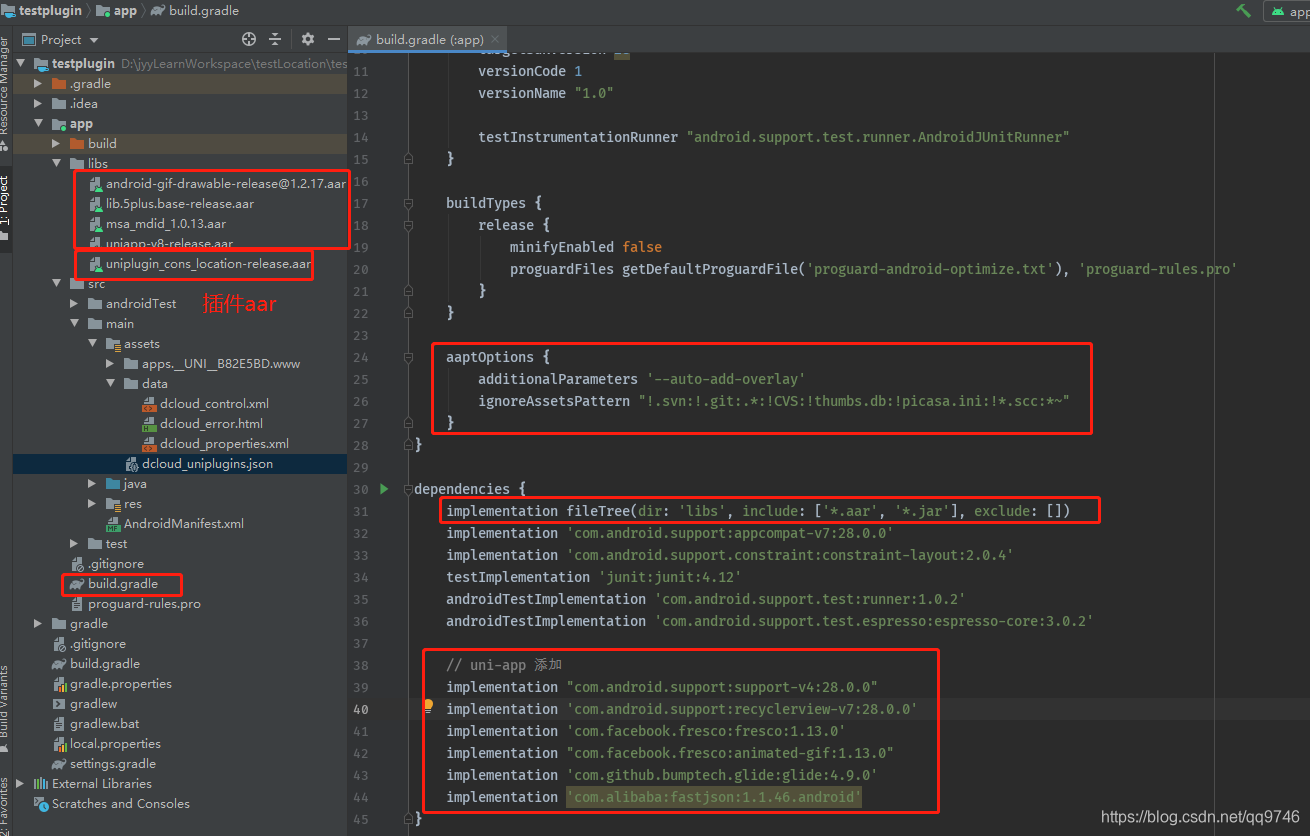The image size is (1310, 836).
Task: Click the Build hammer icon
Action: 1243,11
